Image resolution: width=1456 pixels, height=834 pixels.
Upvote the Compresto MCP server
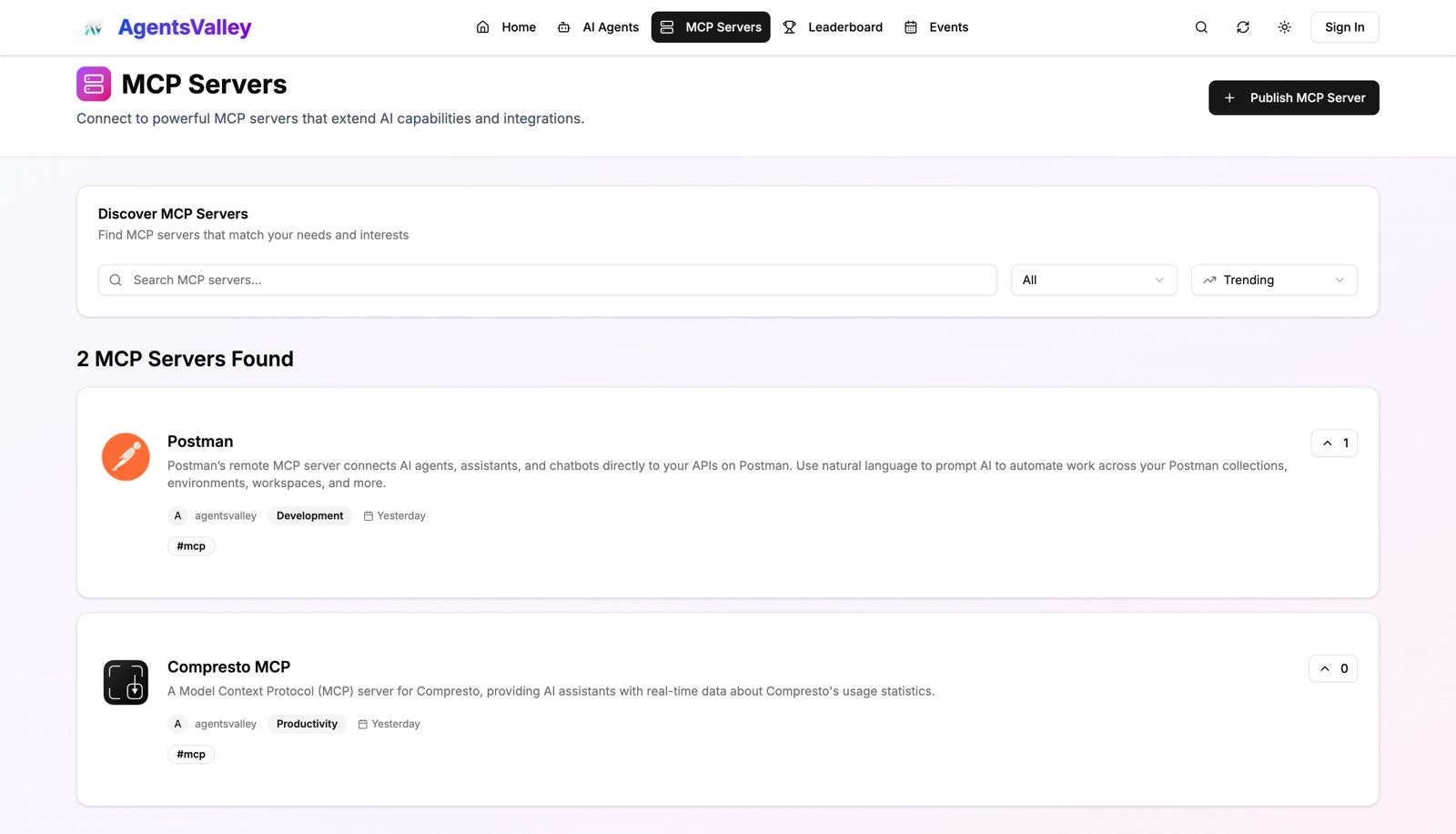click(1333, 668)
